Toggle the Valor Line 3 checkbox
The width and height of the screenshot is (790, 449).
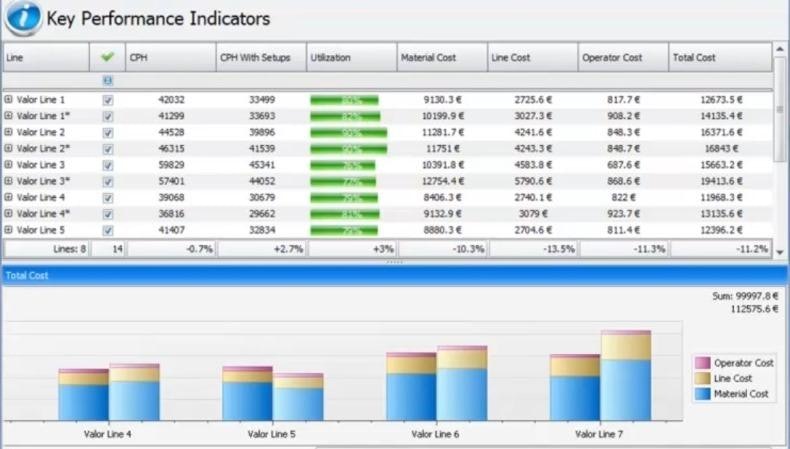107,165
